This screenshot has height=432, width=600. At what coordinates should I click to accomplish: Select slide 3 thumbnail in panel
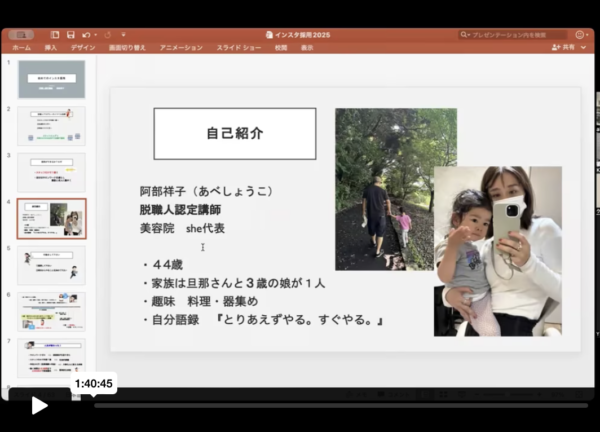[51, 172]
